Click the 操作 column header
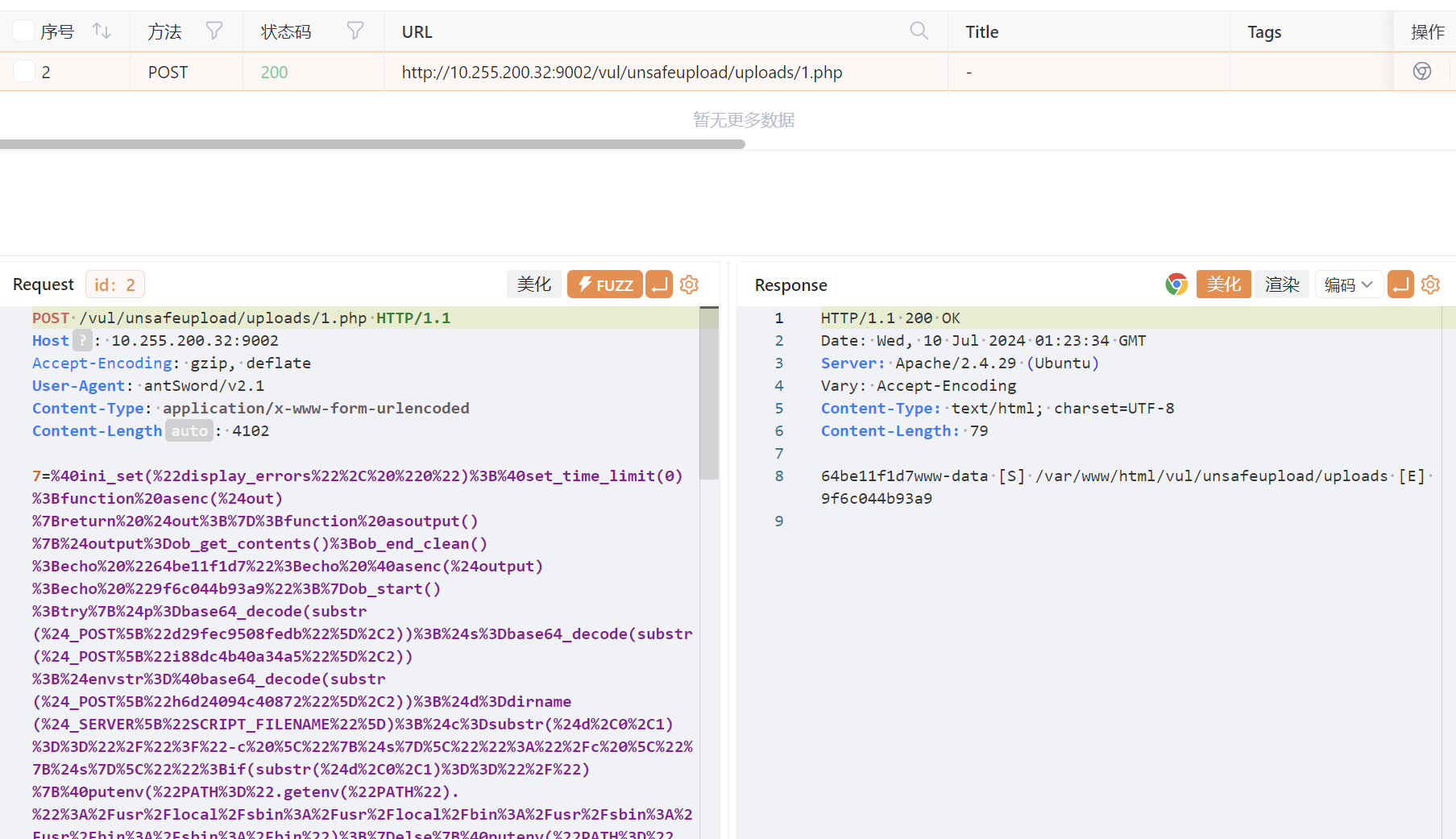This screenshot has height=839, width=1456. click(x=1428, y=31)
